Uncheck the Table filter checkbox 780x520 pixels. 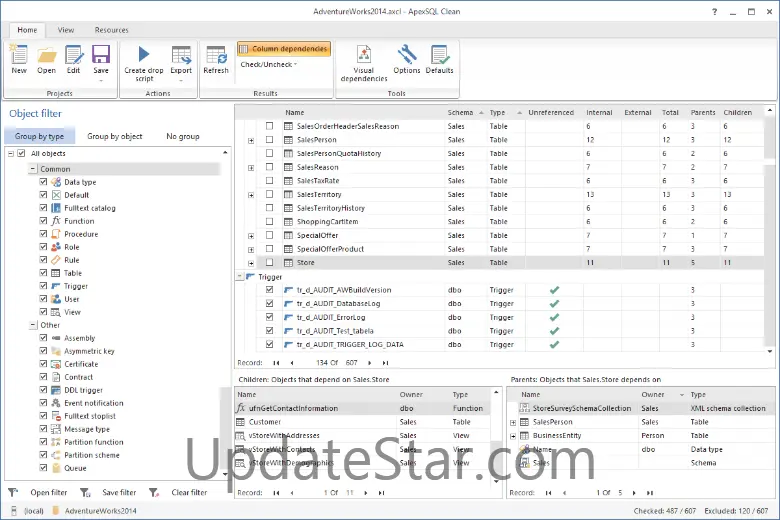(x=43, y=273)
